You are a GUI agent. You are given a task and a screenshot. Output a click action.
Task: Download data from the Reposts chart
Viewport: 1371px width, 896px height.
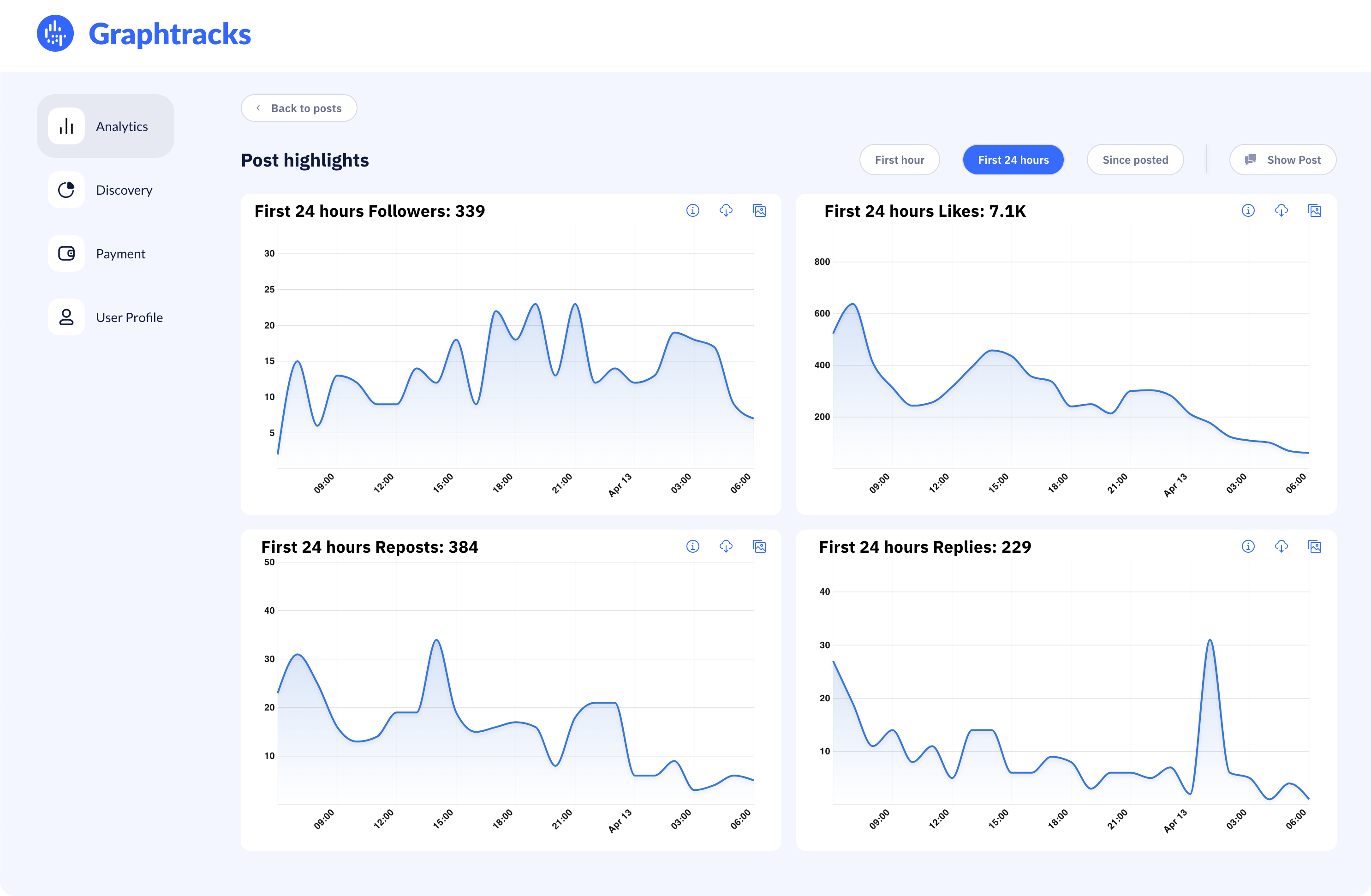(726, 546)
